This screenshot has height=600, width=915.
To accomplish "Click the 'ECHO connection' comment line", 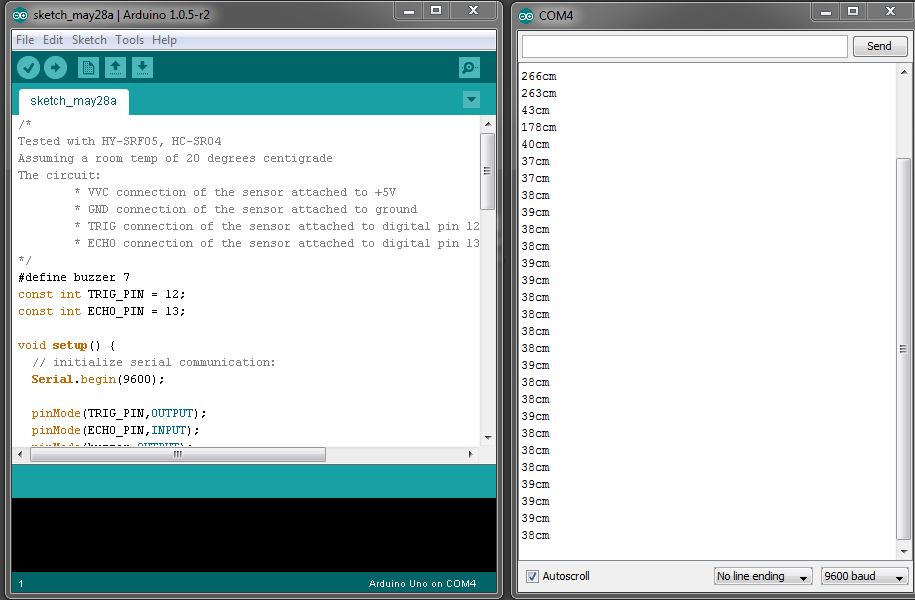I will [277, 243].
